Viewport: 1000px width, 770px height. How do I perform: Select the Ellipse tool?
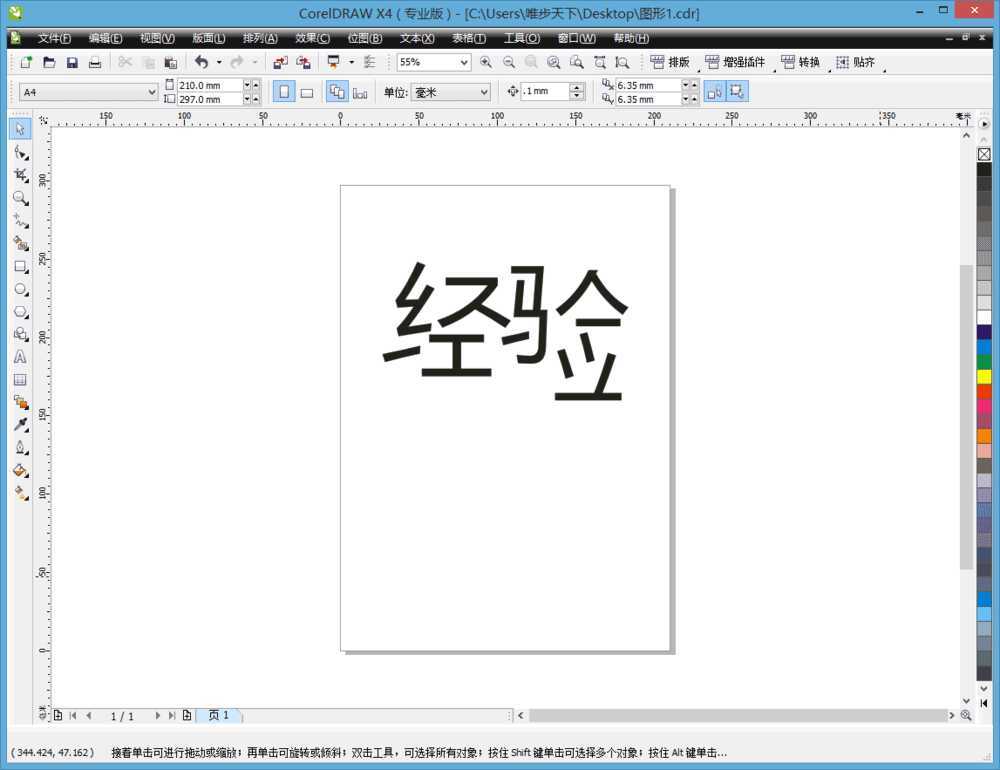(x=20, y=289)
